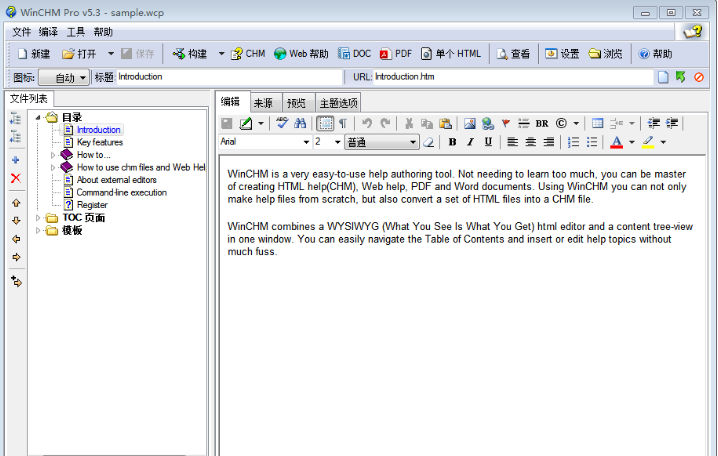This screenshot has width=718, height=456.
Task: Click the 帮助 toolbar button with question icon
Action: 655,54
